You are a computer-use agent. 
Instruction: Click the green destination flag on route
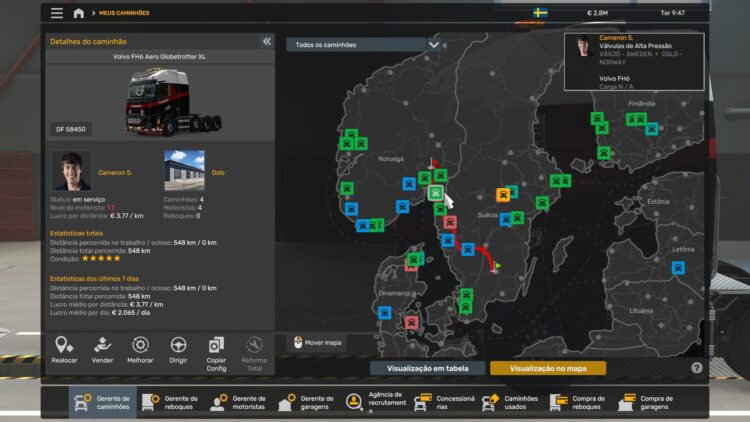(498, 265)
